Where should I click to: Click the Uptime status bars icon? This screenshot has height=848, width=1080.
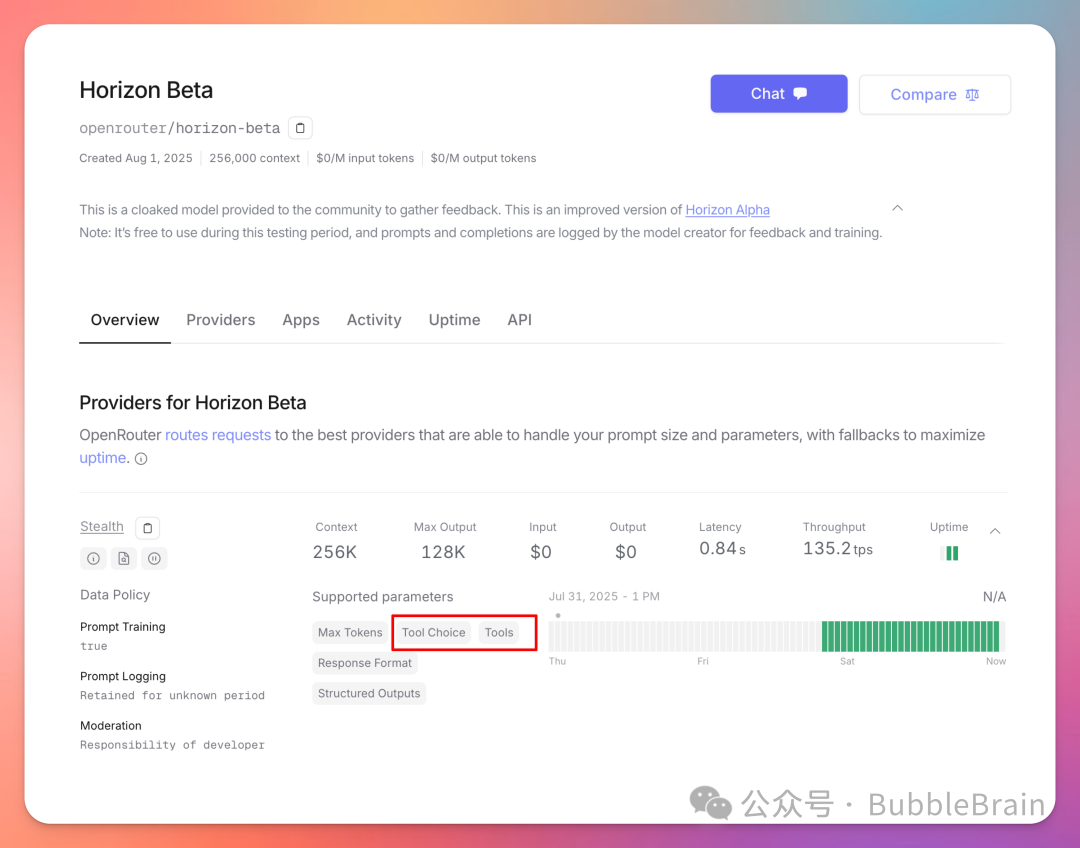(x=950, y=552)
